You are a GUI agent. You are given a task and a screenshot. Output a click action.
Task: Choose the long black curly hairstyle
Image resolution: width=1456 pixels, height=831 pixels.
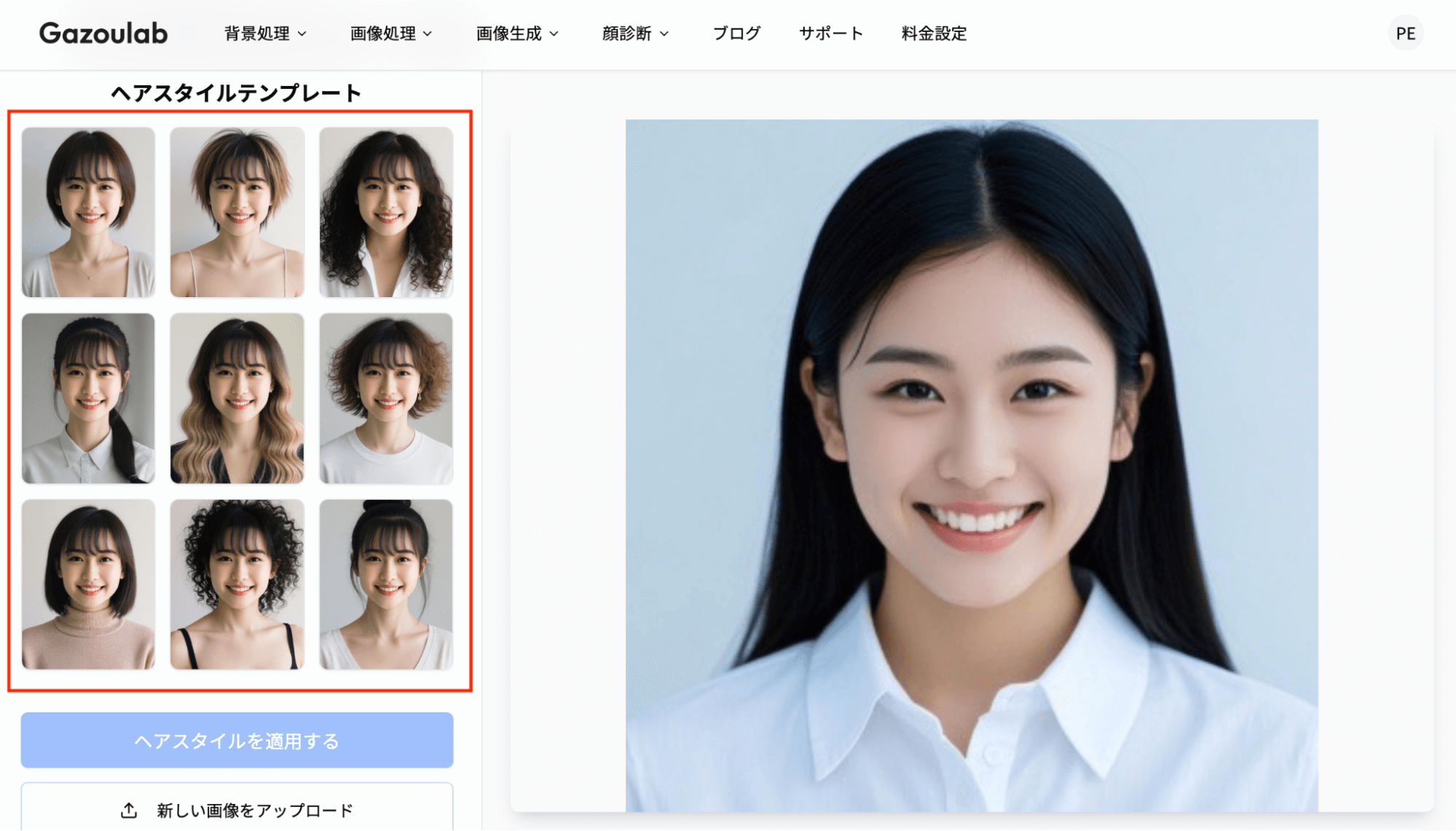(x=386, y=212)
